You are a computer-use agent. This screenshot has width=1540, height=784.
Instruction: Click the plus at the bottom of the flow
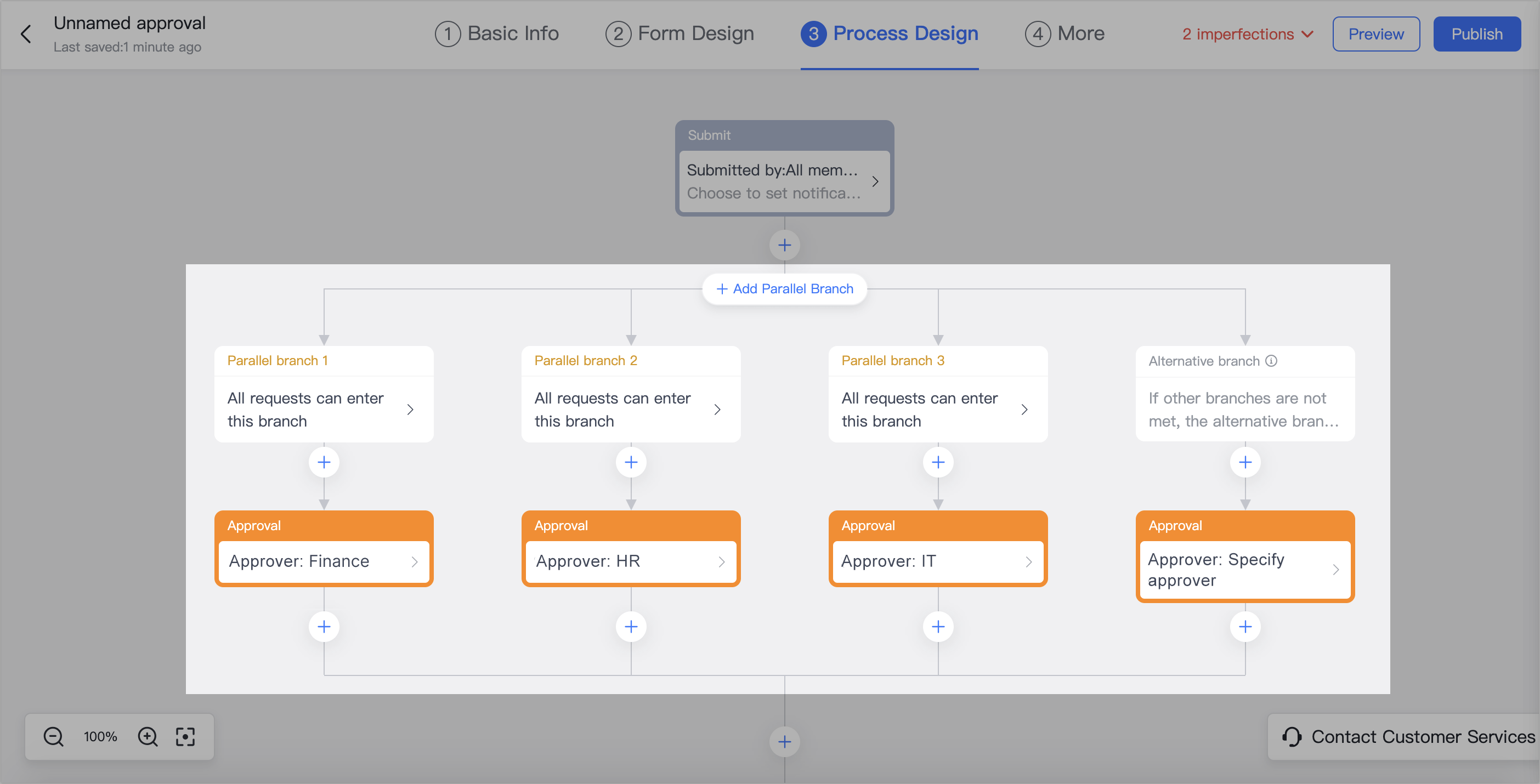coord(784,741)
